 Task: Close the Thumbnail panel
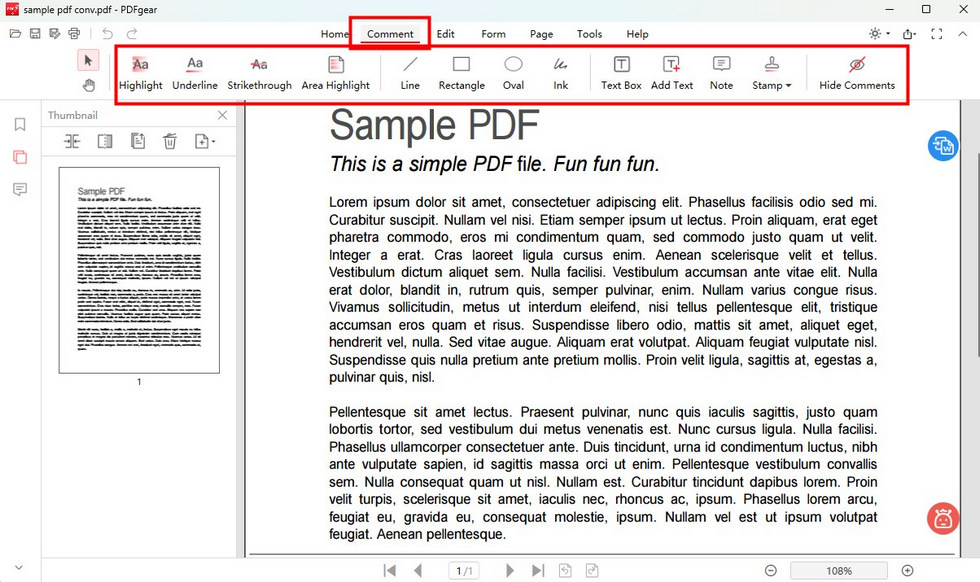222,115
